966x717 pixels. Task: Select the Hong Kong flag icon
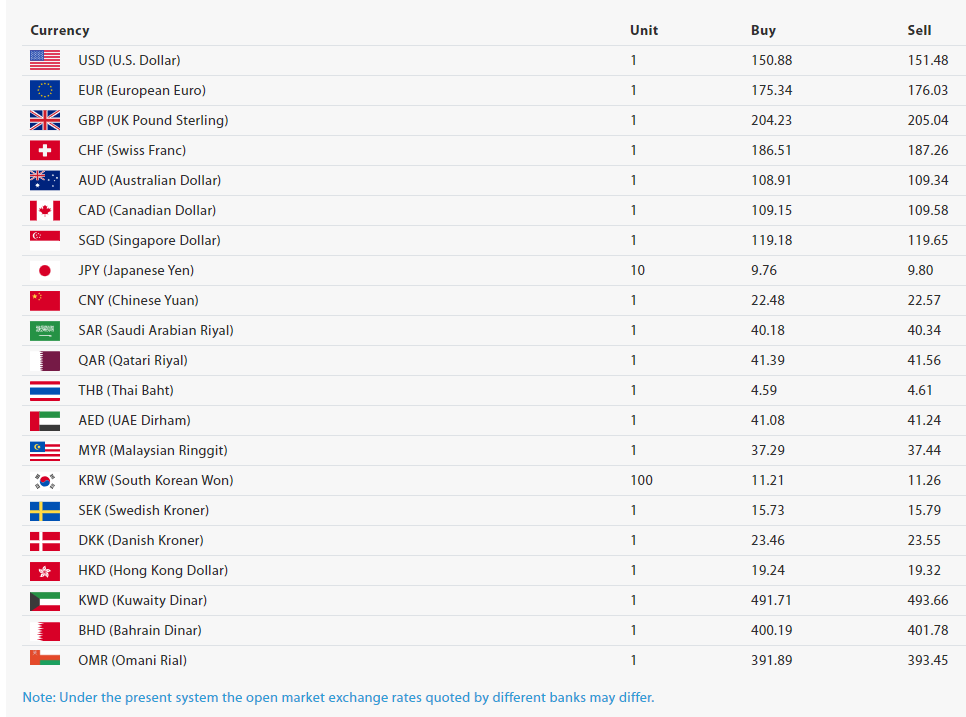pos(45,570)
